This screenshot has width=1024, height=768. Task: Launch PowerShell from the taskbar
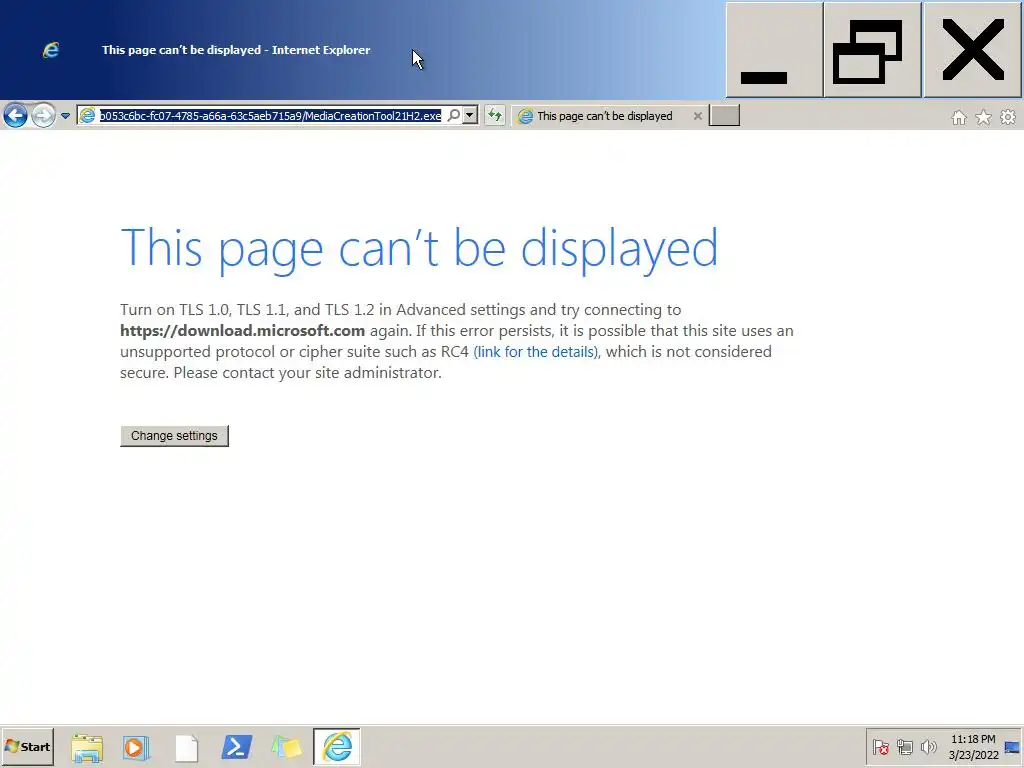click(x=236, y=747)
